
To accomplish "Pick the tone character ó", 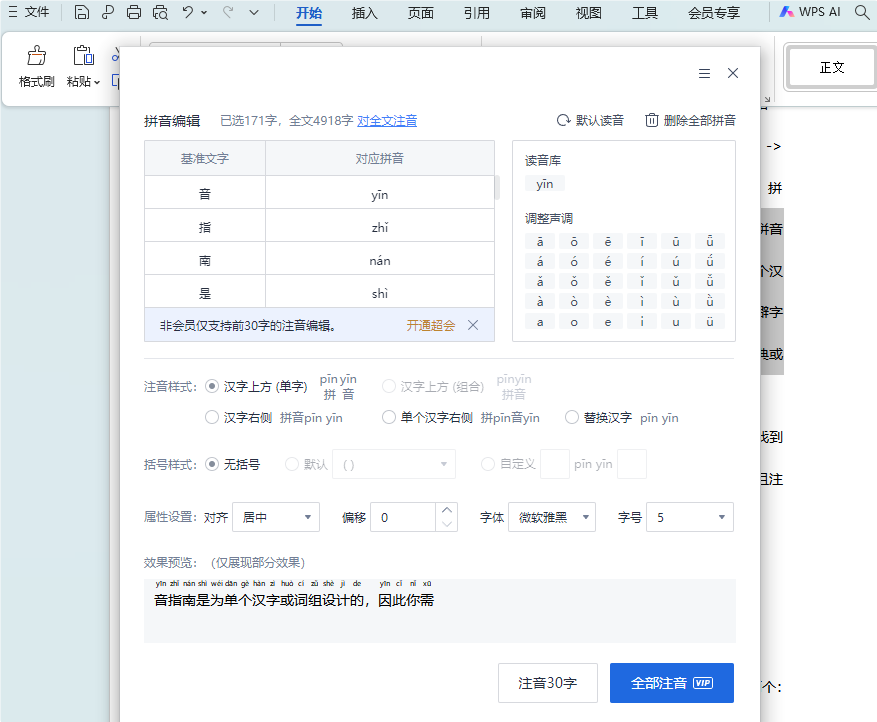I will [x=574, y=261].
